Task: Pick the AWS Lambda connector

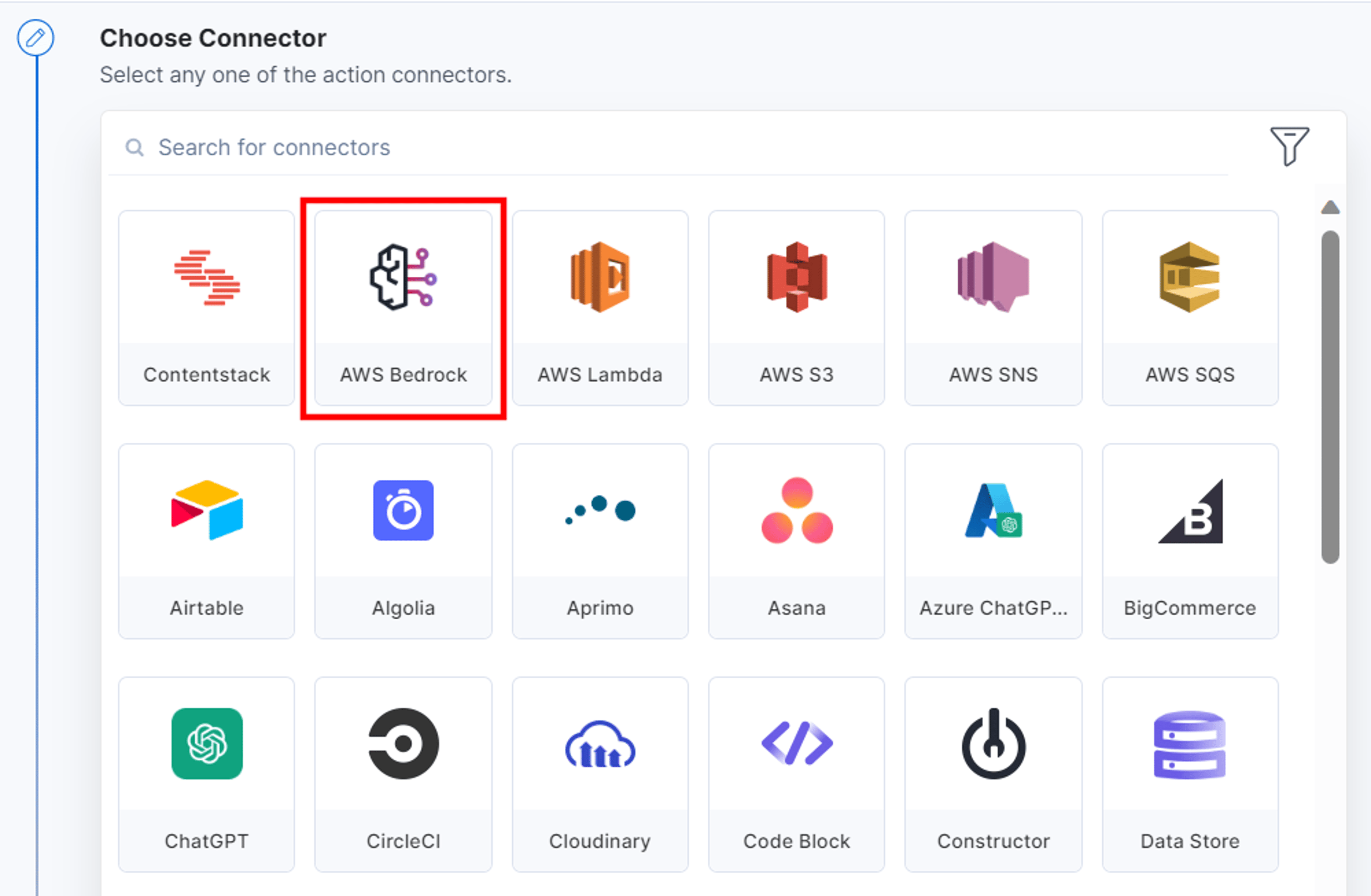Action: [x=600, y=308]
